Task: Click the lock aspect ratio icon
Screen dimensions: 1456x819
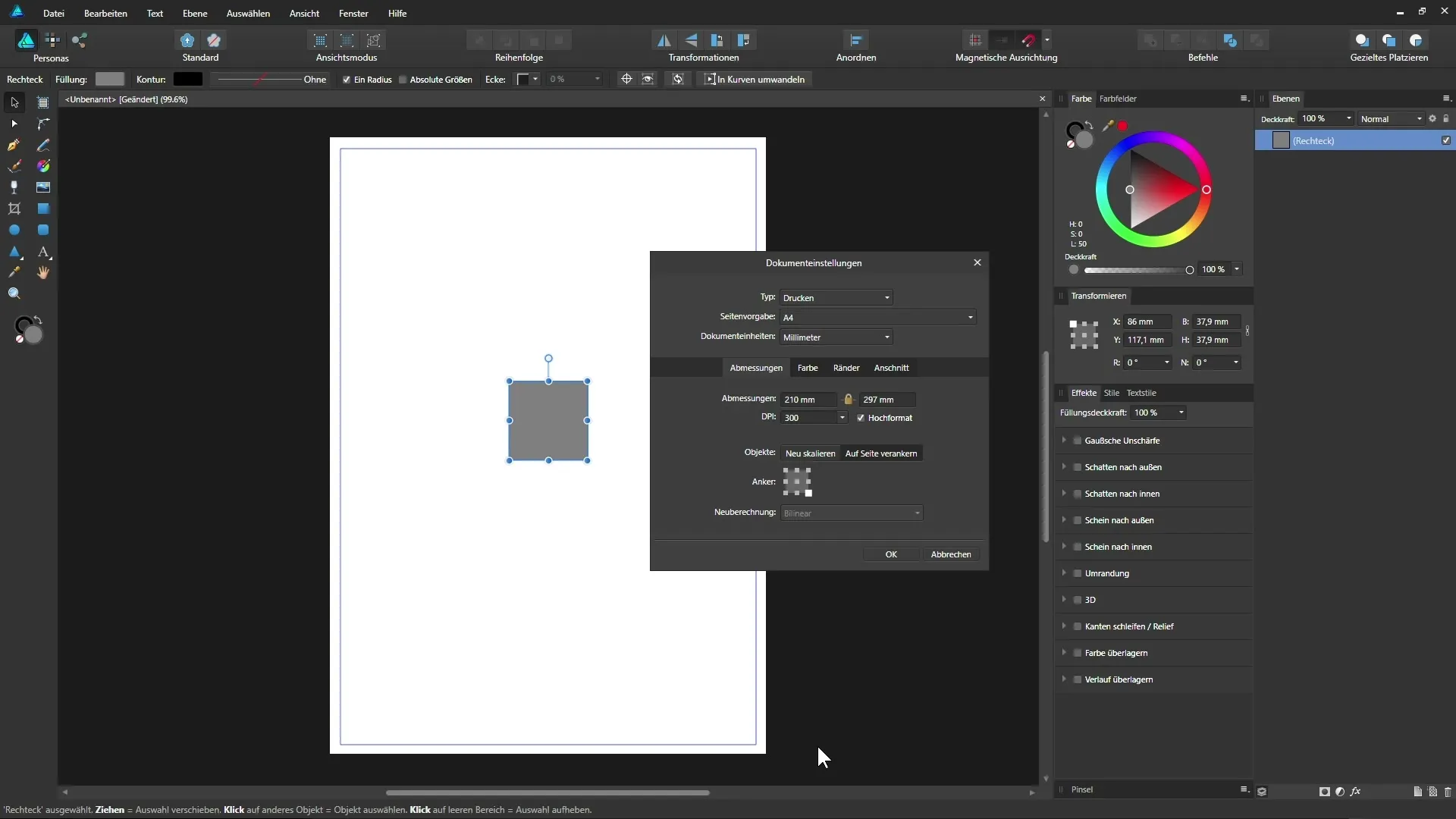Action: 849,400
